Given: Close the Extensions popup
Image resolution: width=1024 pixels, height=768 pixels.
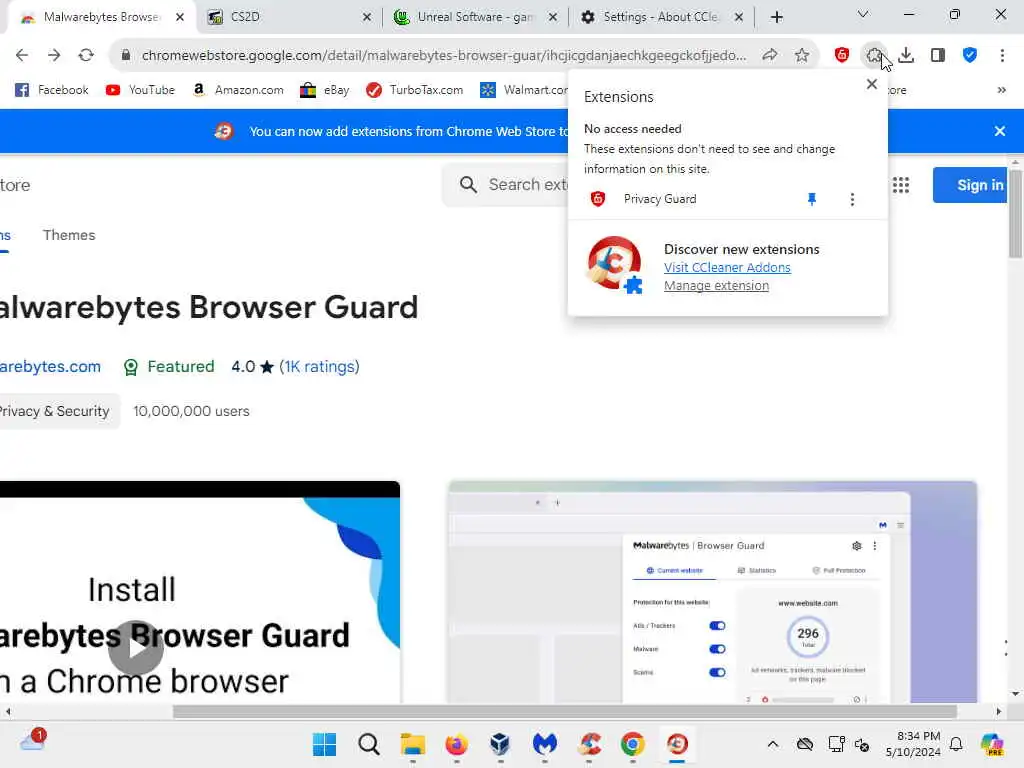Looking at the screenshot, I should point(871,84).
